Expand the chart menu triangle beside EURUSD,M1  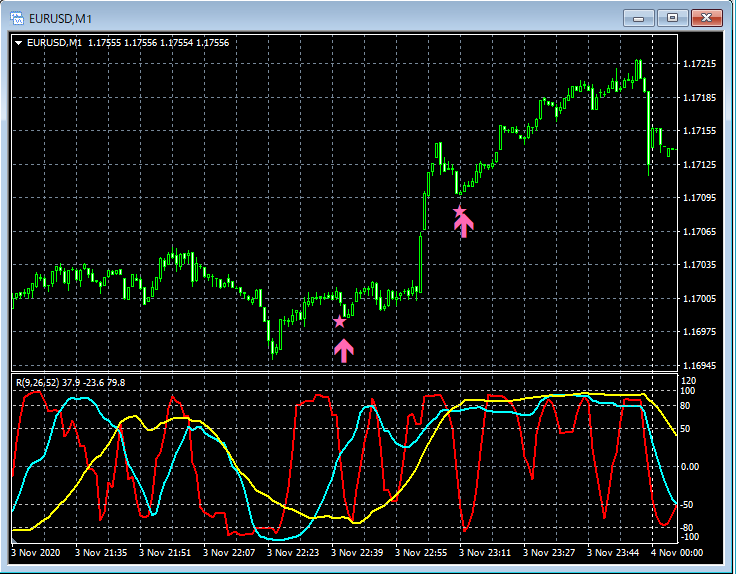[18, 43]
